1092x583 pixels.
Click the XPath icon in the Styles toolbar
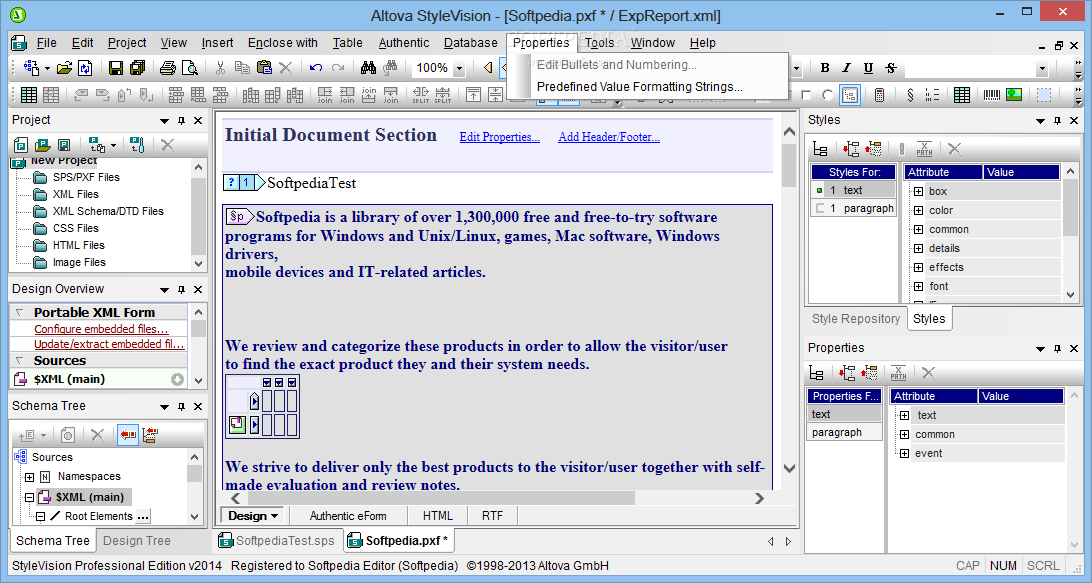click(923, 148)
